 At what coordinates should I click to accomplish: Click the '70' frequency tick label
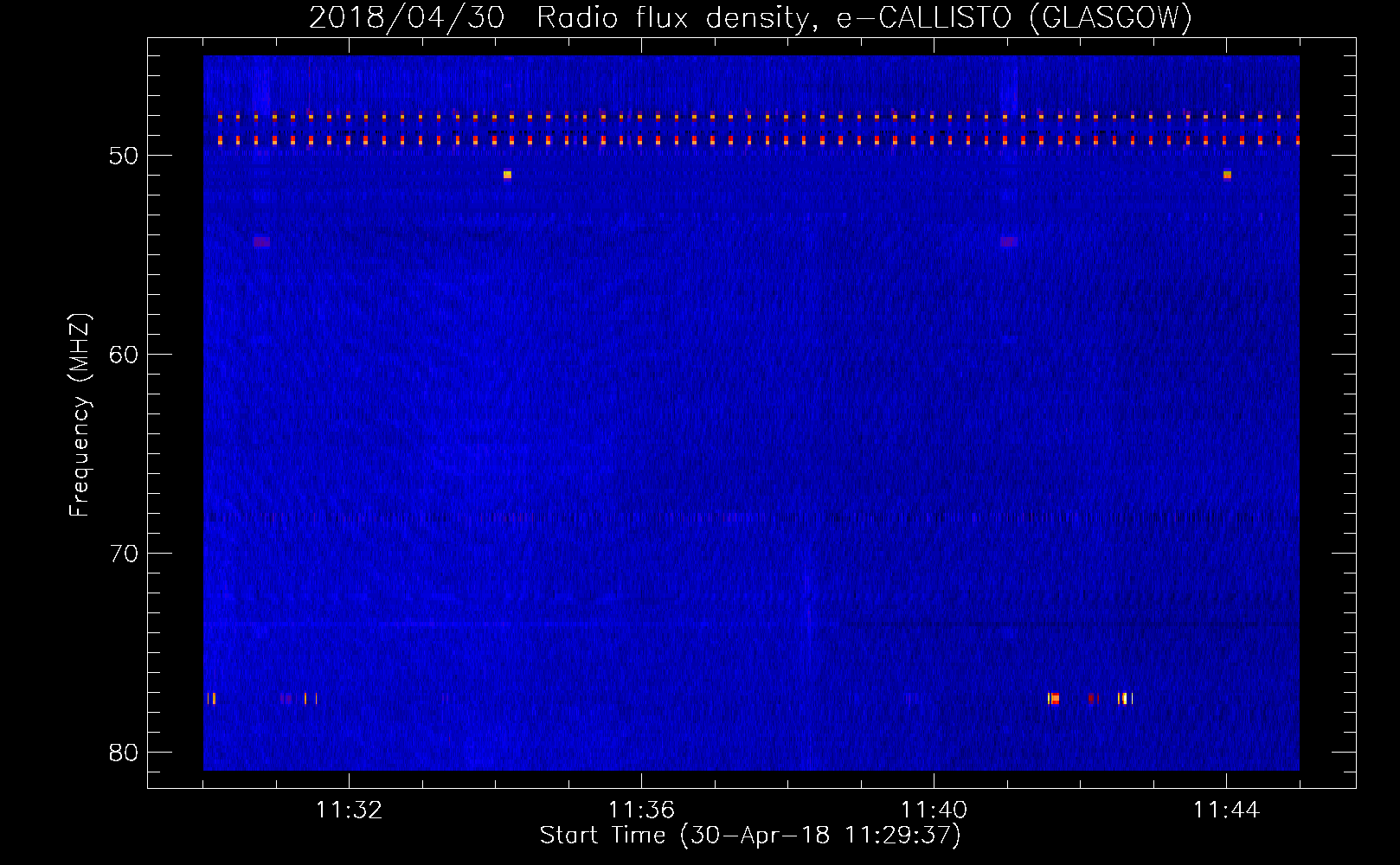[125, 554]
